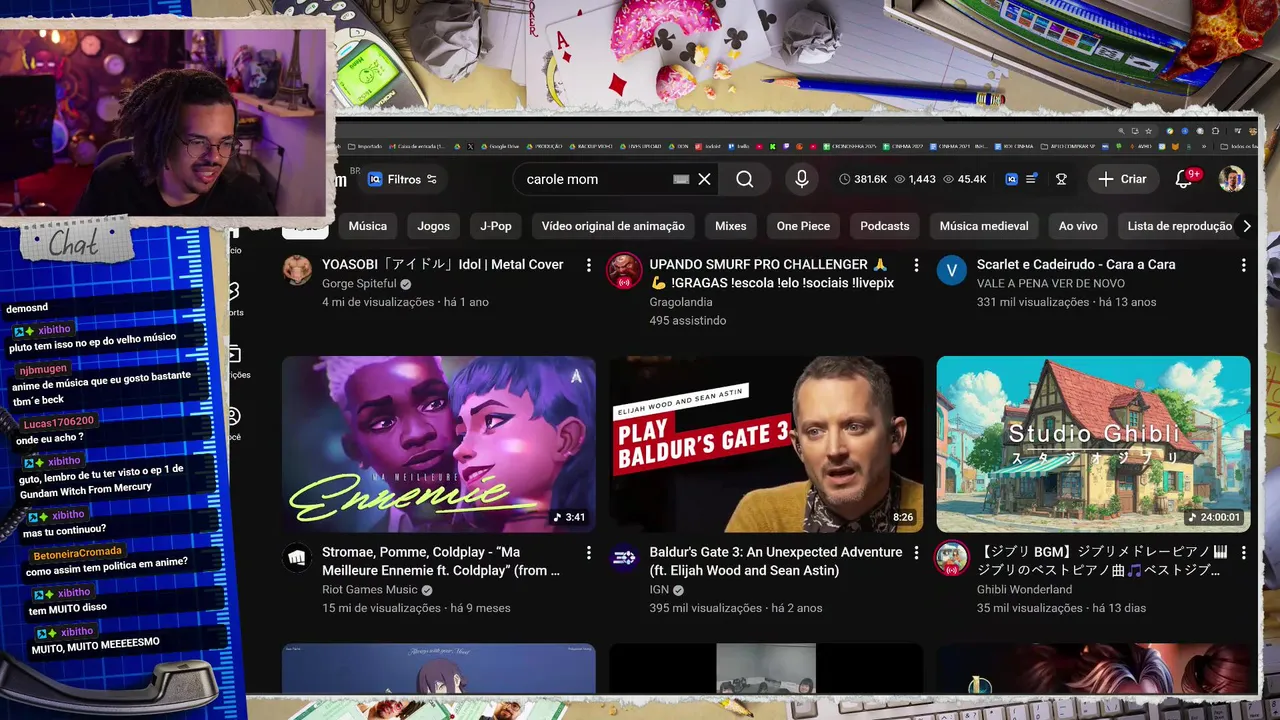1280x720 pixels.
Task: Click the 45.4K stat in header
Action: coord(965,179)
